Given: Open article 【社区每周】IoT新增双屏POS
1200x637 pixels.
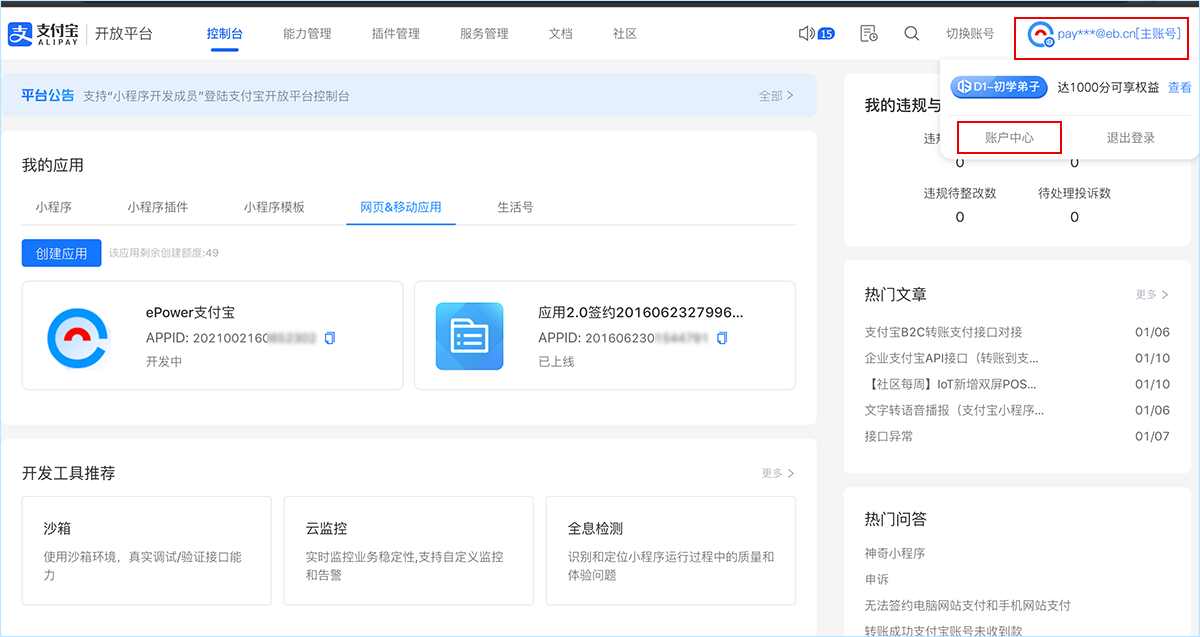Looking at the screenshot, I should coord(951,384).
